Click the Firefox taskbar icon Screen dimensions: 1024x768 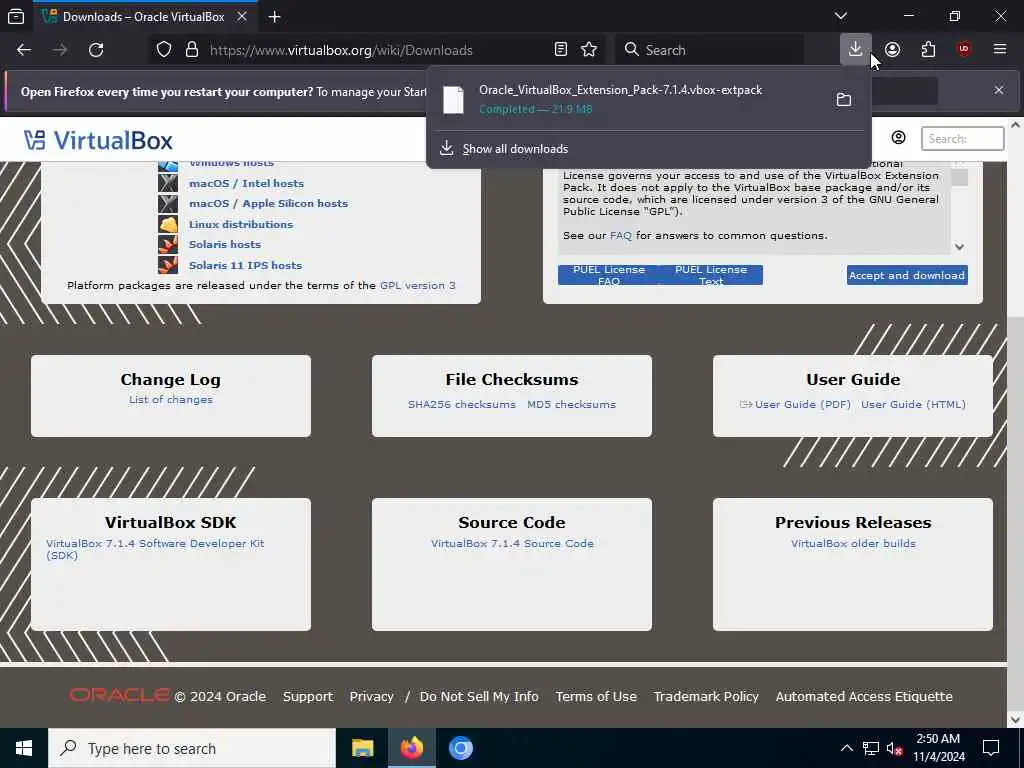[x=412, y=748]
